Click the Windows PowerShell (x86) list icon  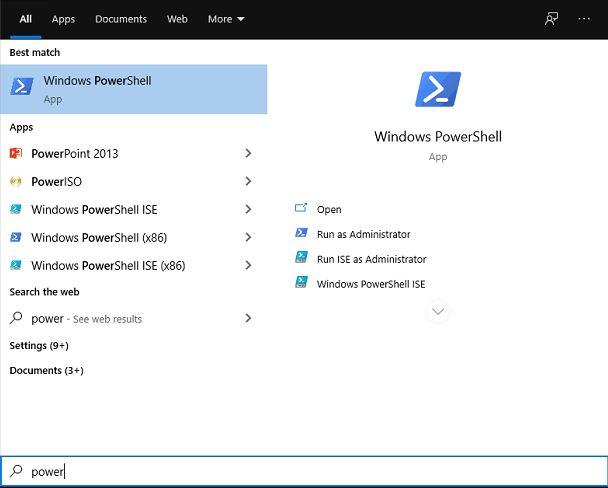tap(16, 237)
